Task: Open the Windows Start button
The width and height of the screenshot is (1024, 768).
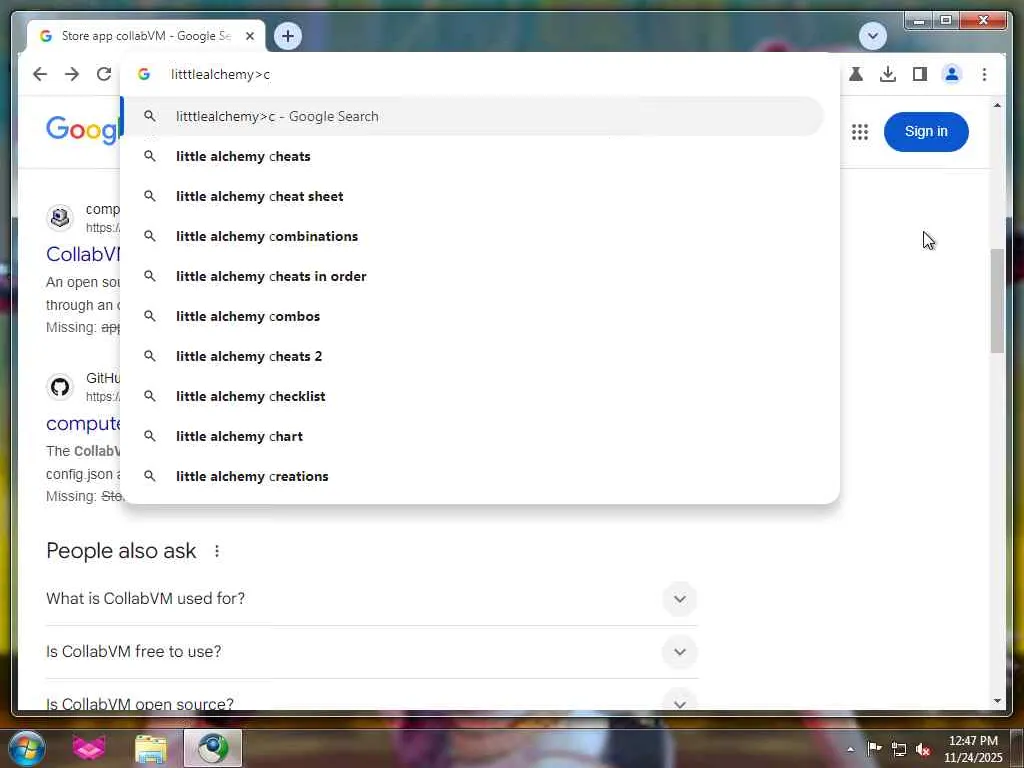Action: click(x=27, y=748)
